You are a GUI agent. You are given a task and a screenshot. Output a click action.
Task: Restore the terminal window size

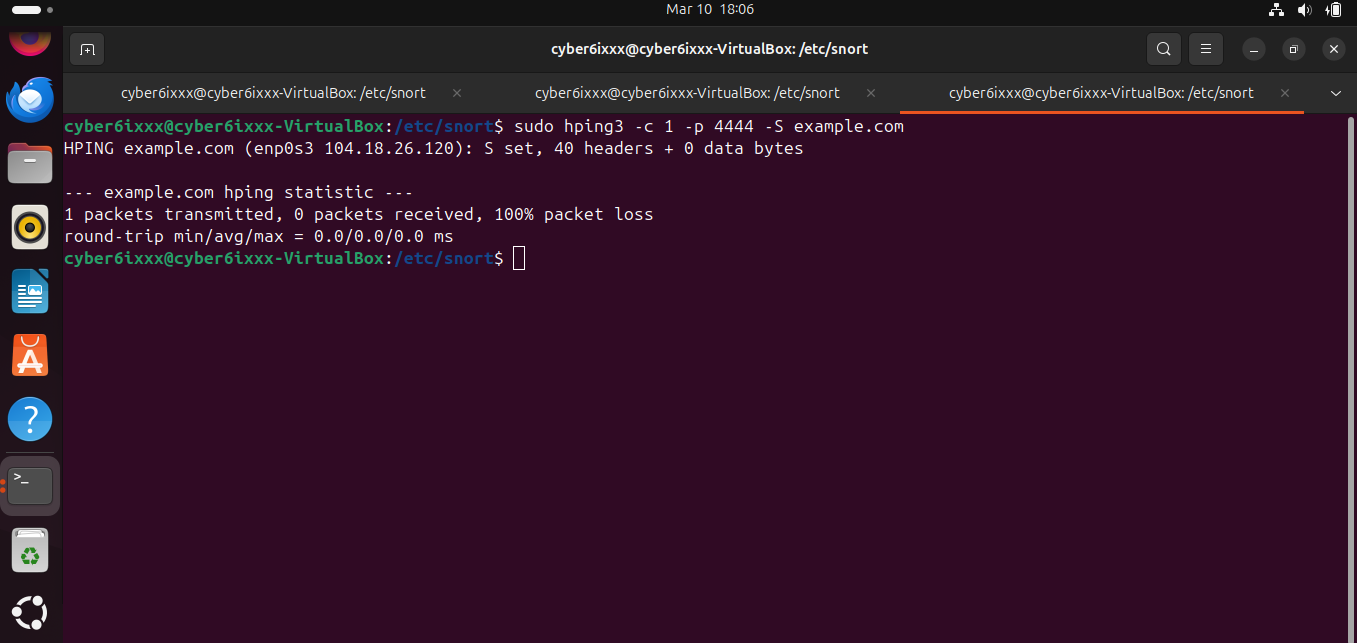1294,49
